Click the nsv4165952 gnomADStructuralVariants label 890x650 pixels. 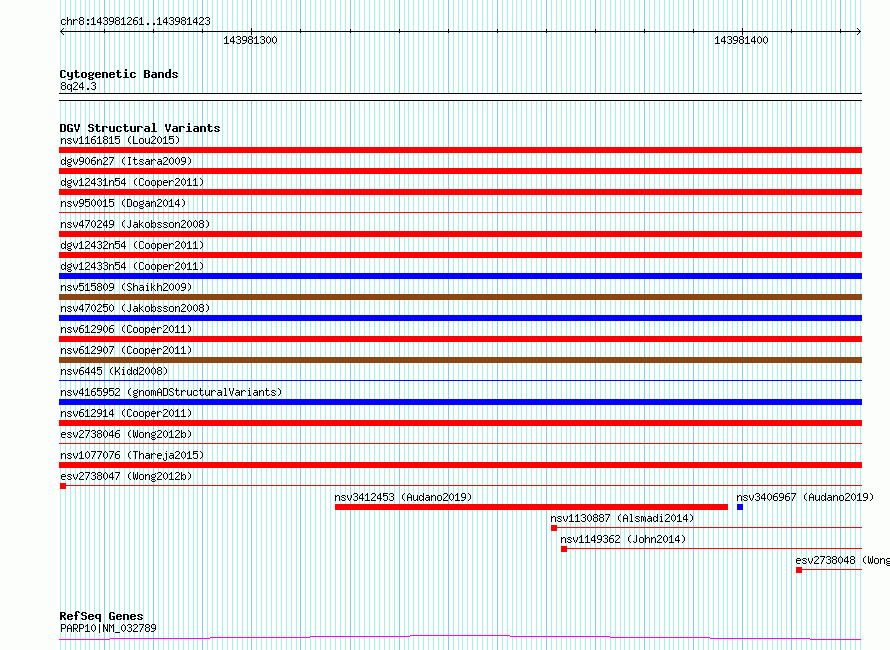tap(170, 392)
